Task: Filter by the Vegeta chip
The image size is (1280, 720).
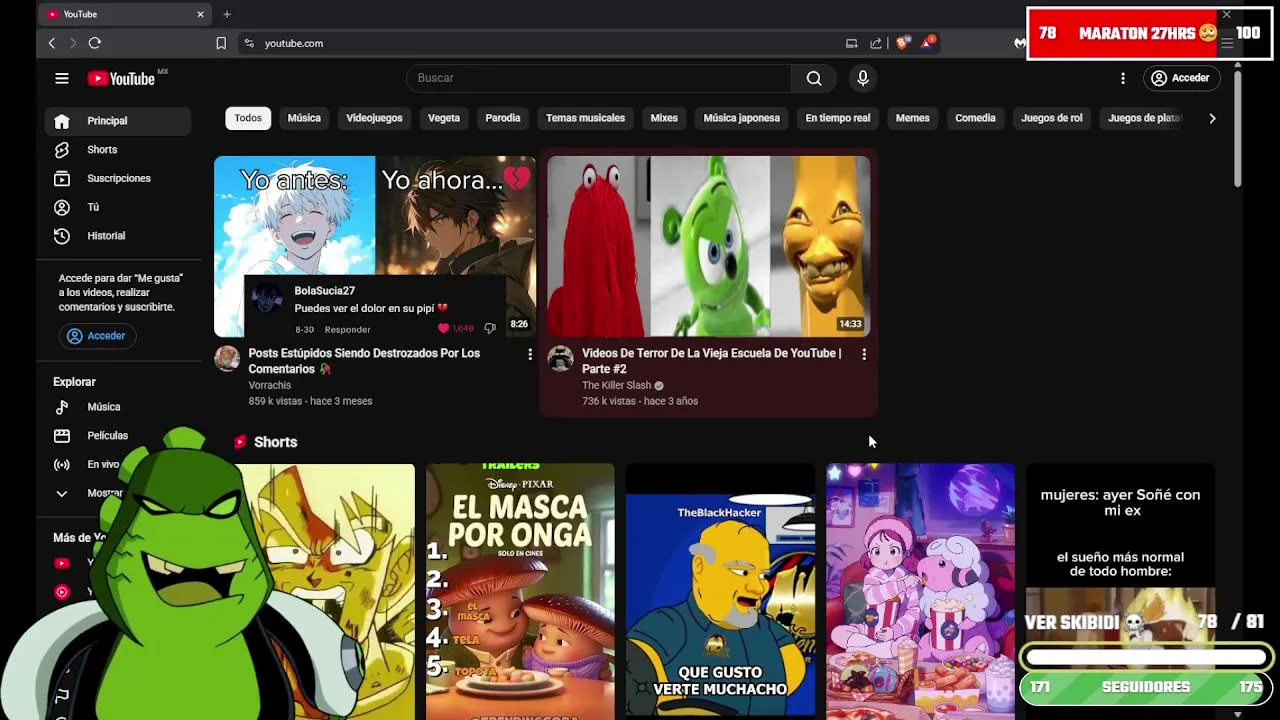Action: point(444,118)
